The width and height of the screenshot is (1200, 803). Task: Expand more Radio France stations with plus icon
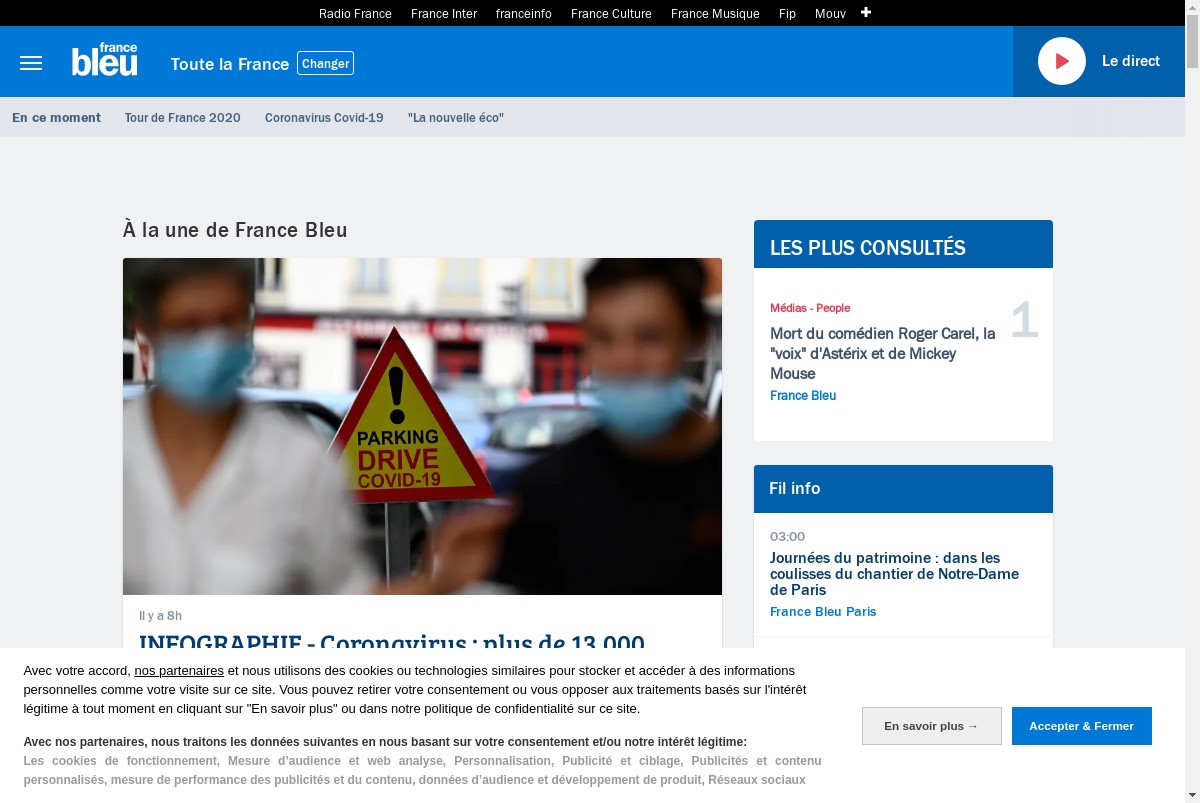866,12
